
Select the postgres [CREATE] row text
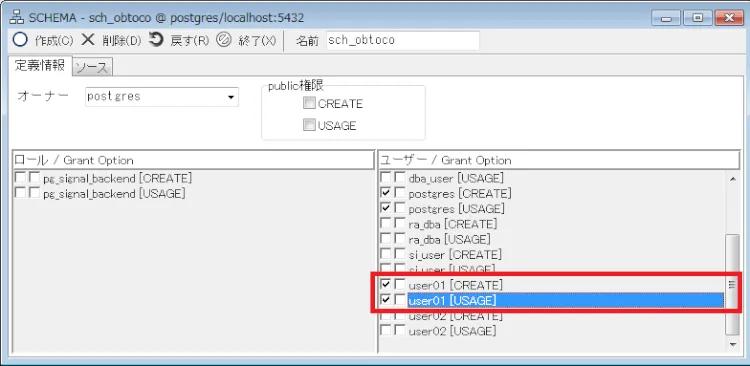click(460, 194)
